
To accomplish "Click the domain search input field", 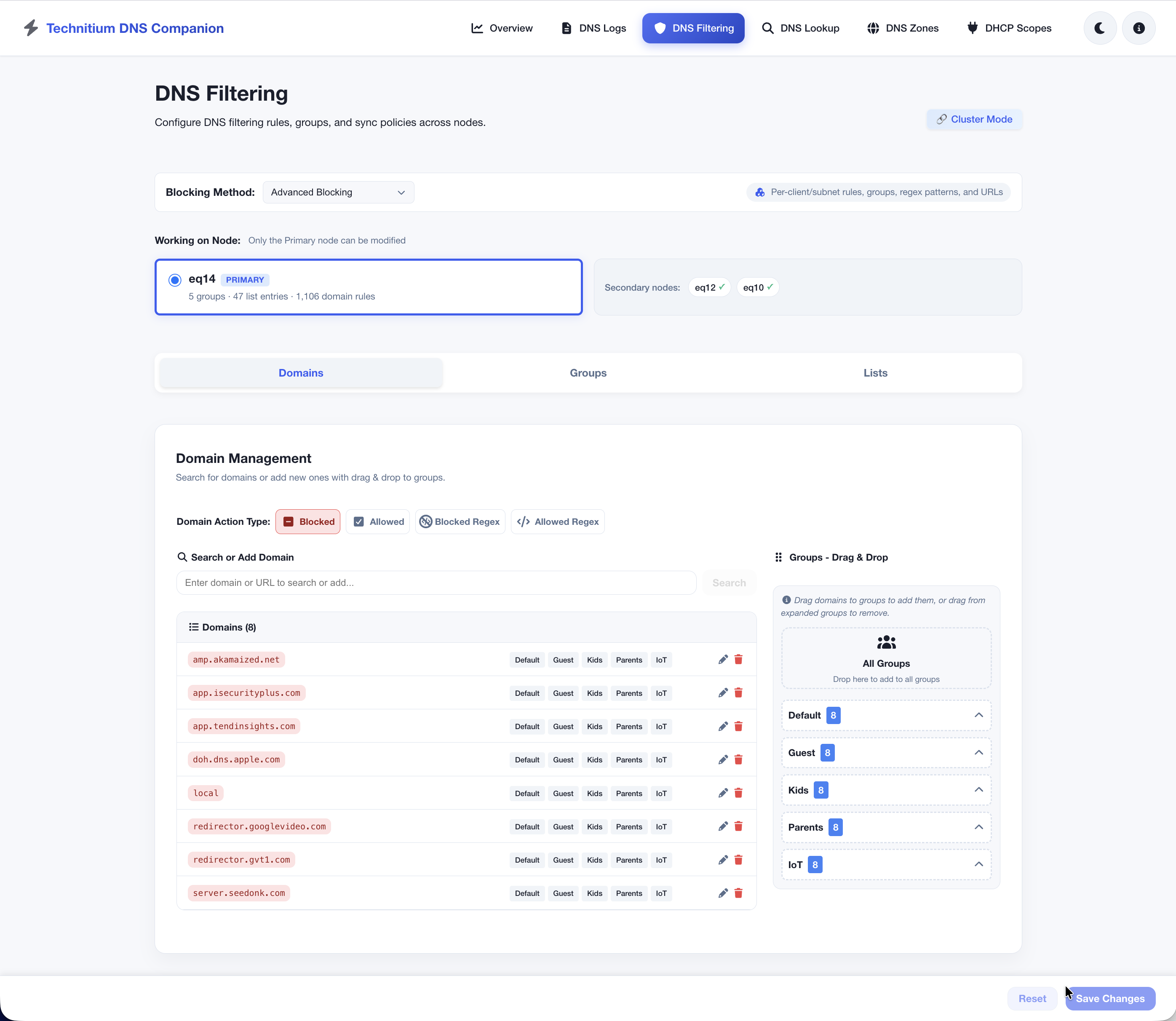I will click(x=436, y=582).
